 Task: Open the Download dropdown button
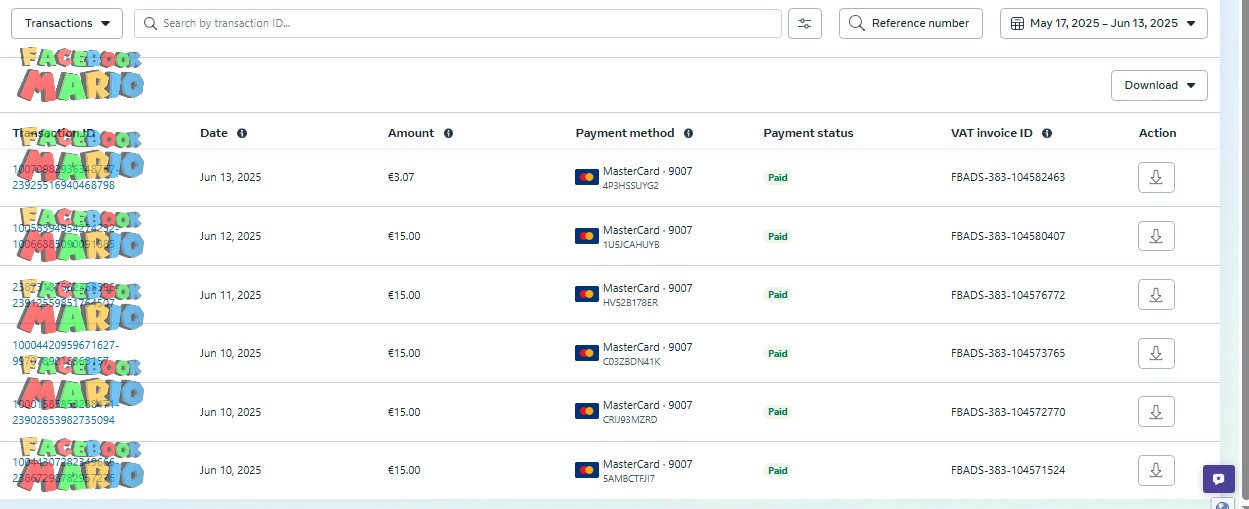[x=1159, y=85]
